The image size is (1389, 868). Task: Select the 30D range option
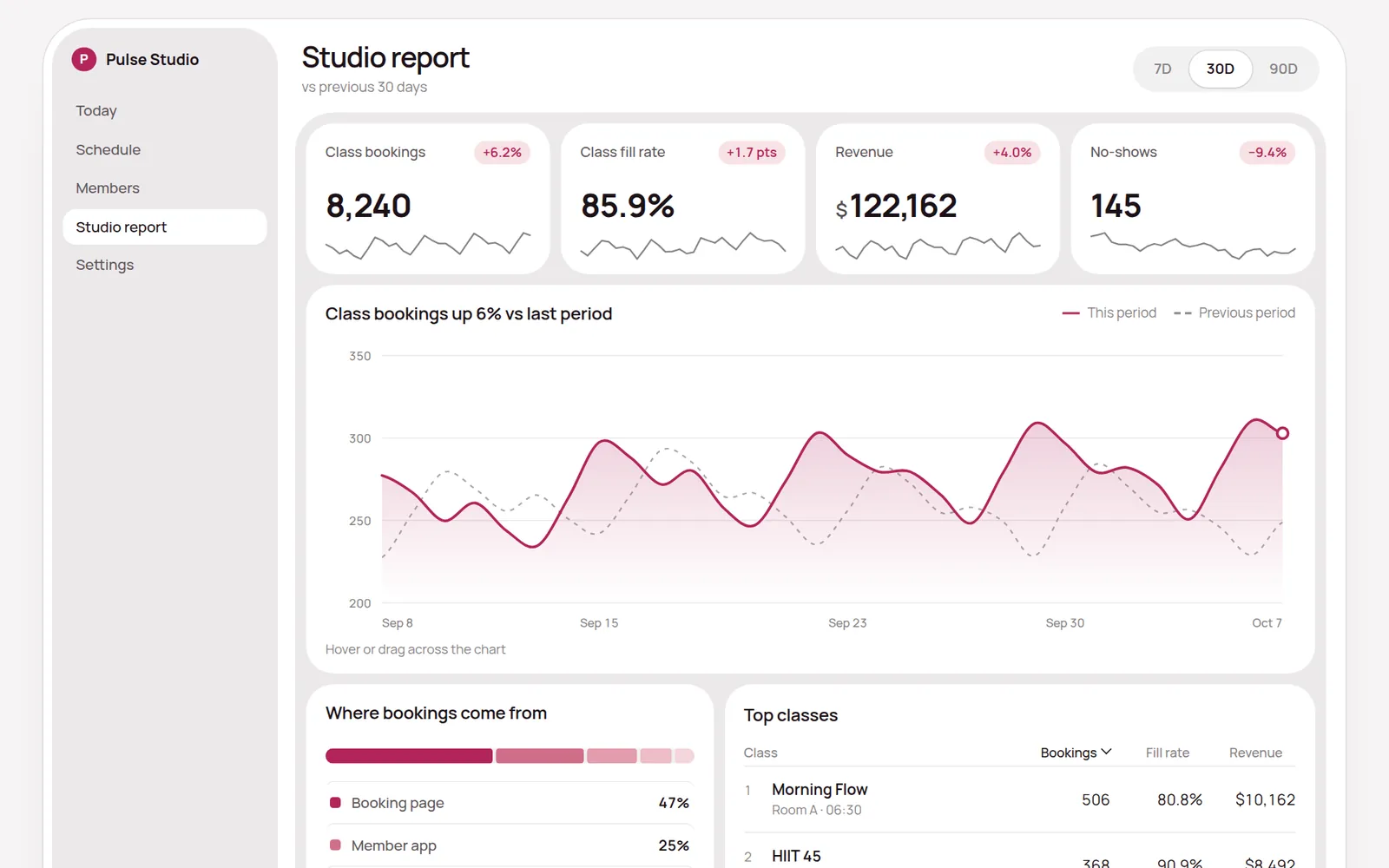click(1220, 69)
